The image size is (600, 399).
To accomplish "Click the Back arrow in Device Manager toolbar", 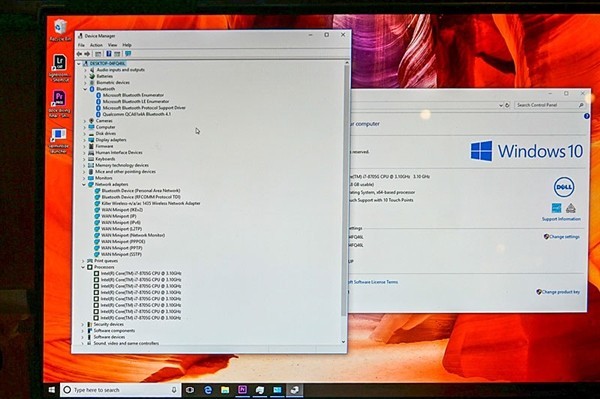I will pyautogui.click(x=80, y=54).
